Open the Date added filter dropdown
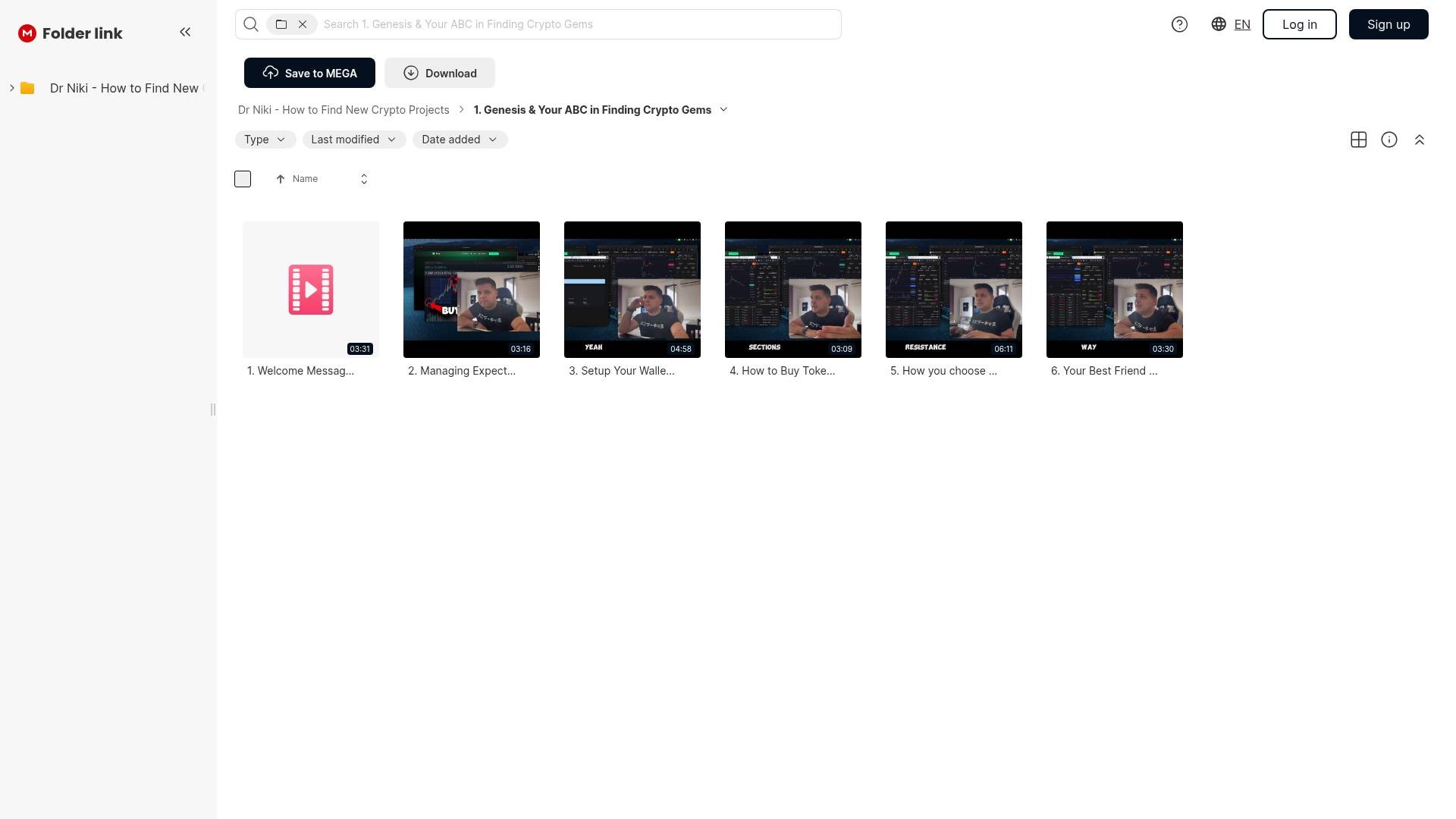This screenshot has height=819, width=1456. (x=460, y=140)
